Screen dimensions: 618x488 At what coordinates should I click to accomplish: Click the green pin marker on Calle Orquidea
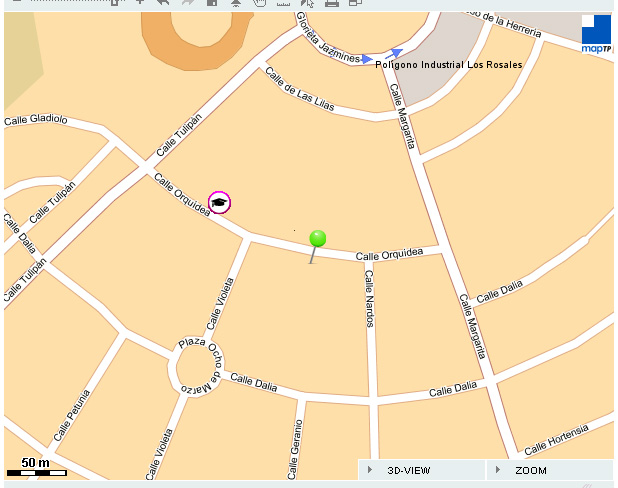318,239
